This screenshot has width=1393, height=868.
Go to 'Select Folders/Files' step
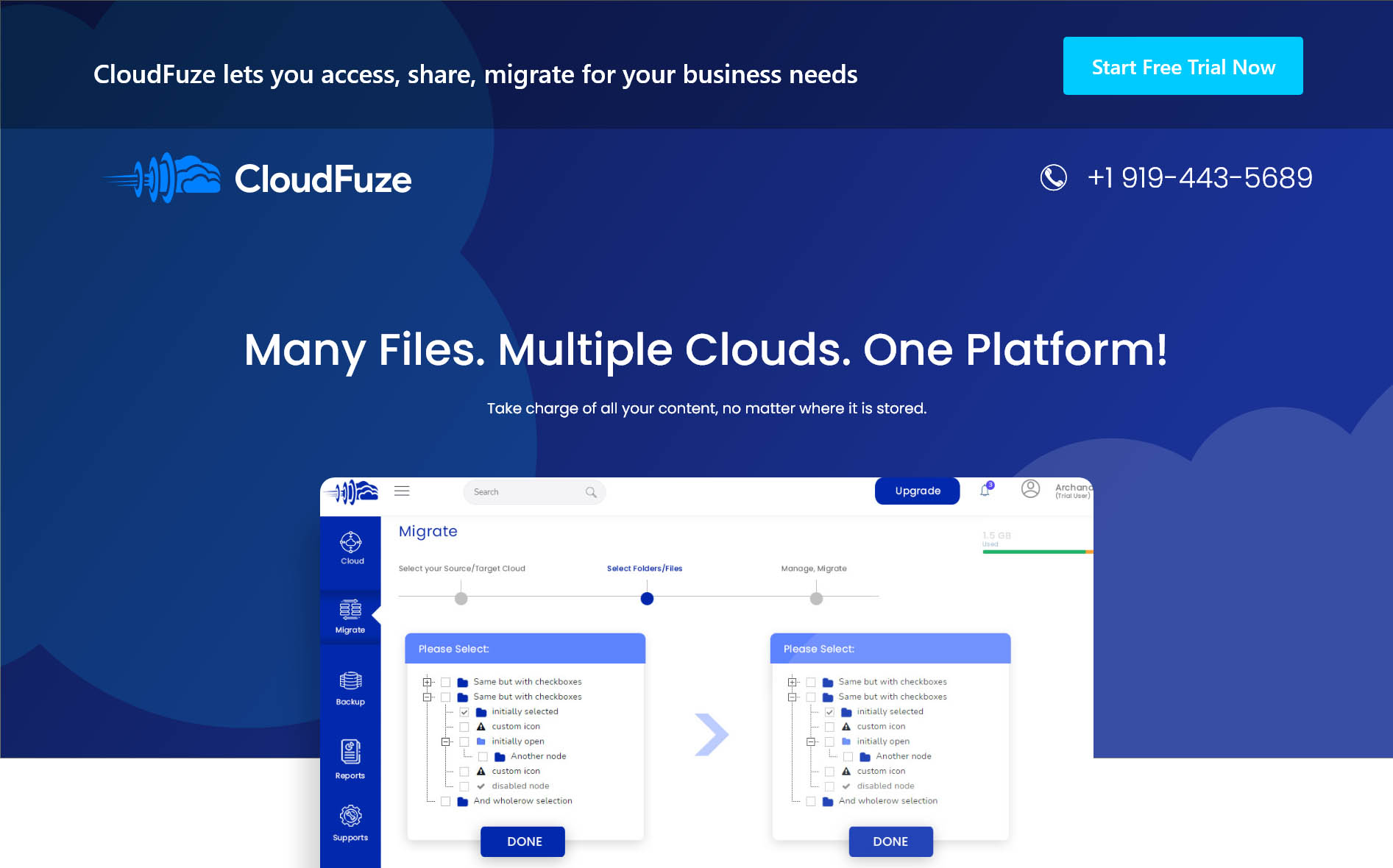click(x=647, y=599)
